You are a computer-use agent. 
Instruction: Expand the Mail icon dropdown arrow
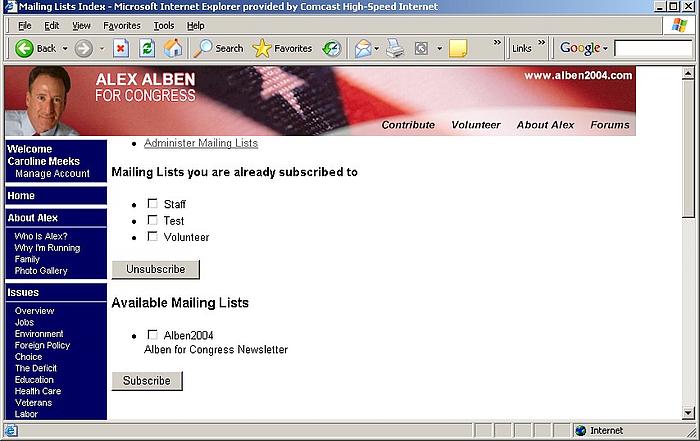(x=377, y=48)
